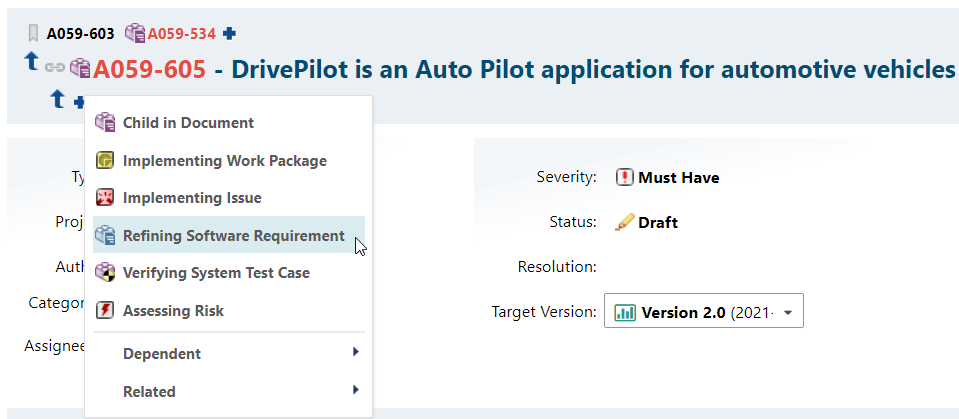959x419 pixels.
Task: Click the chain link icon before A059-605
Action: tap(55, 67)
